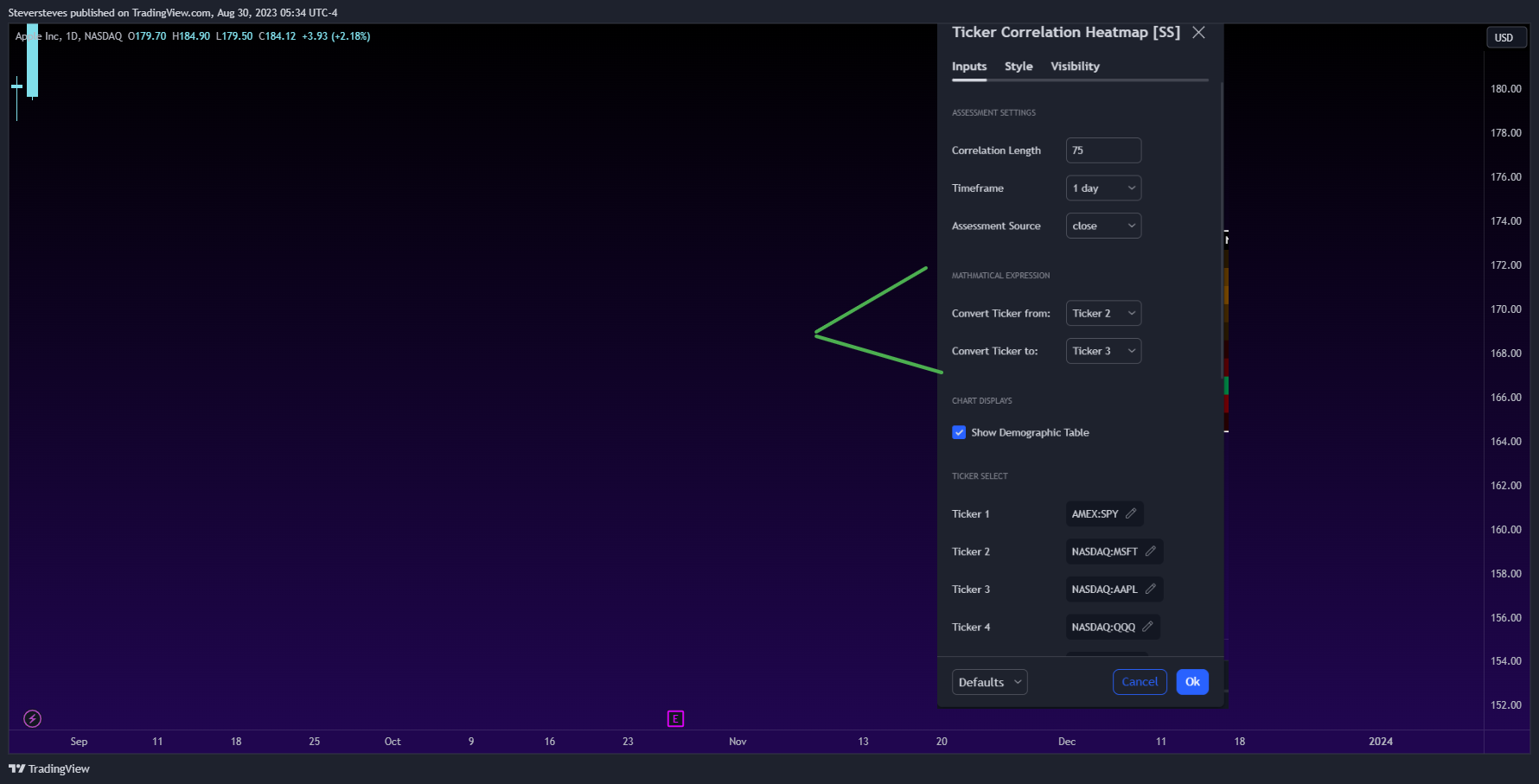The image size is (1539, 784).
Task: Open the Timeframe dropdown
Action: click(x=1103, y=188)
